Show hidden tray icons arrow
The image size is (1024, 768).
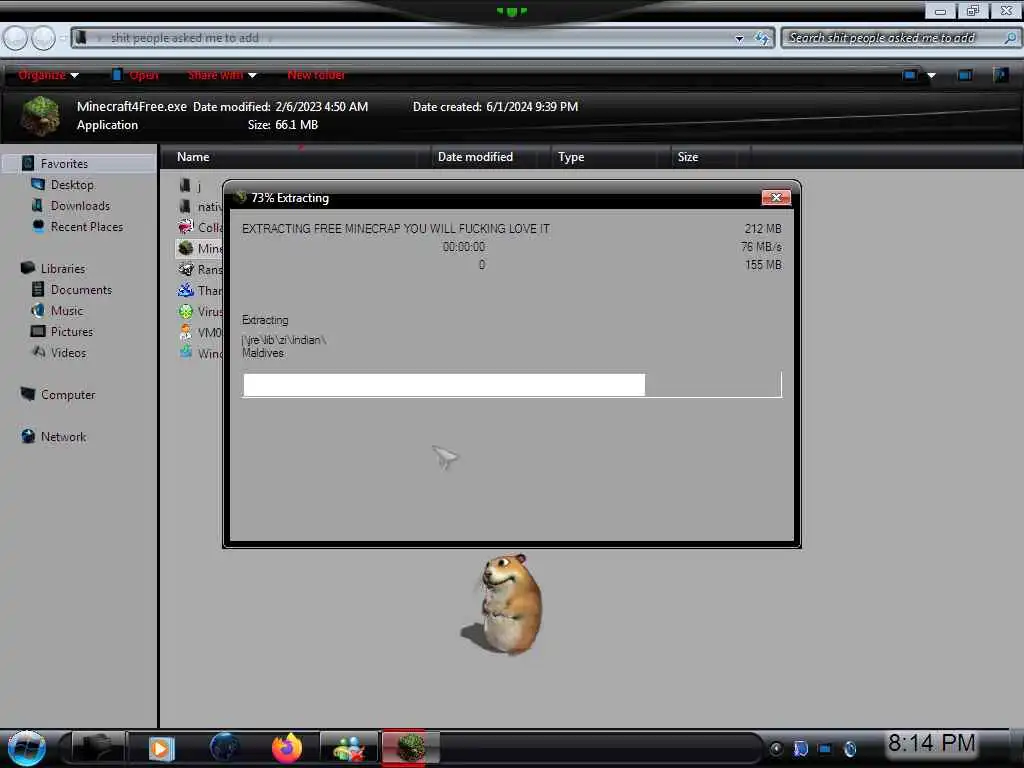tap(776, 749)
